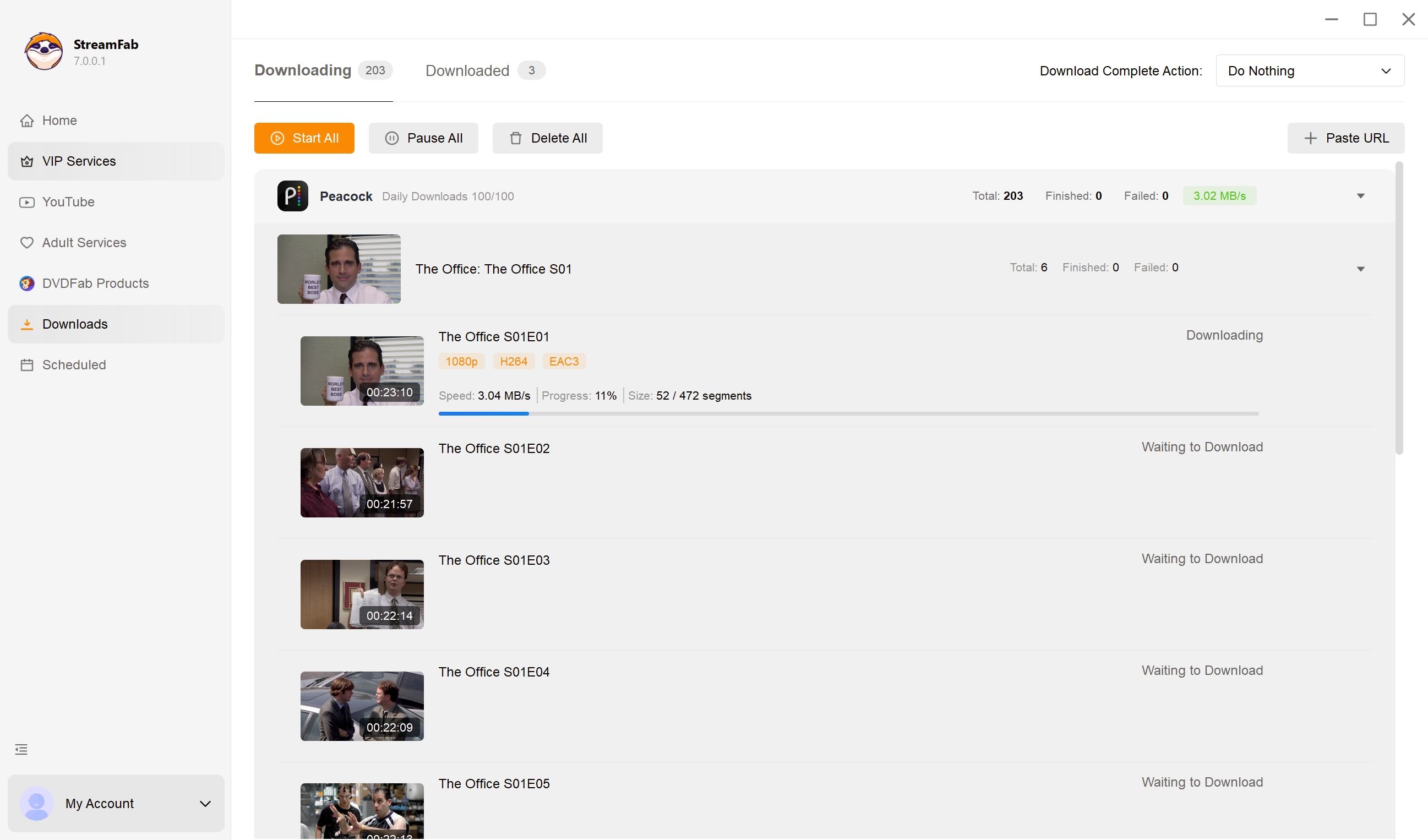Click the Scheduled calendar icon
Screen dimensions: 1428x840
(x=26, y=365)
